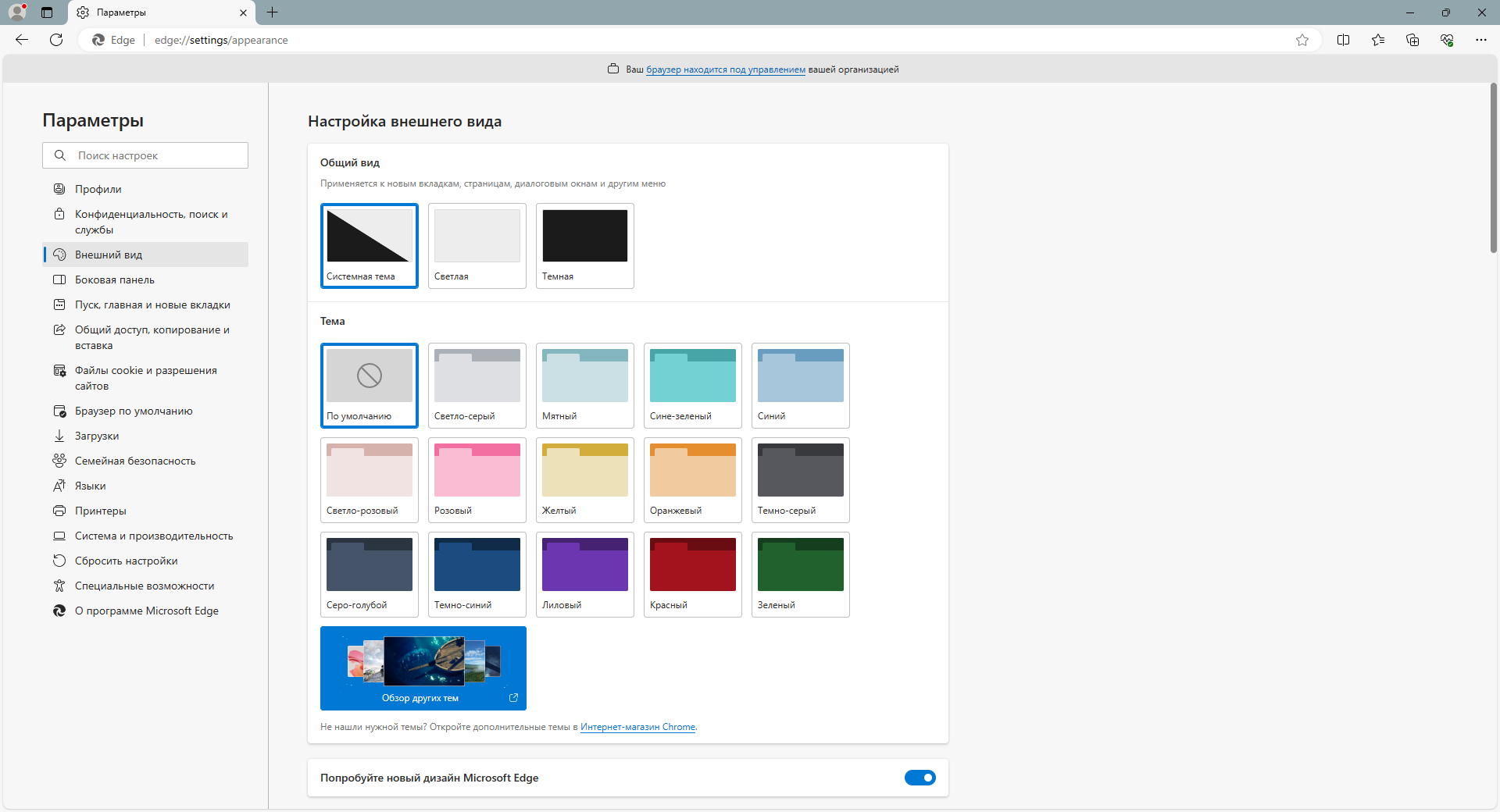Select the Сине-зеленый theme
This screenshot has width=1500, height=812.
pos(693,386)
